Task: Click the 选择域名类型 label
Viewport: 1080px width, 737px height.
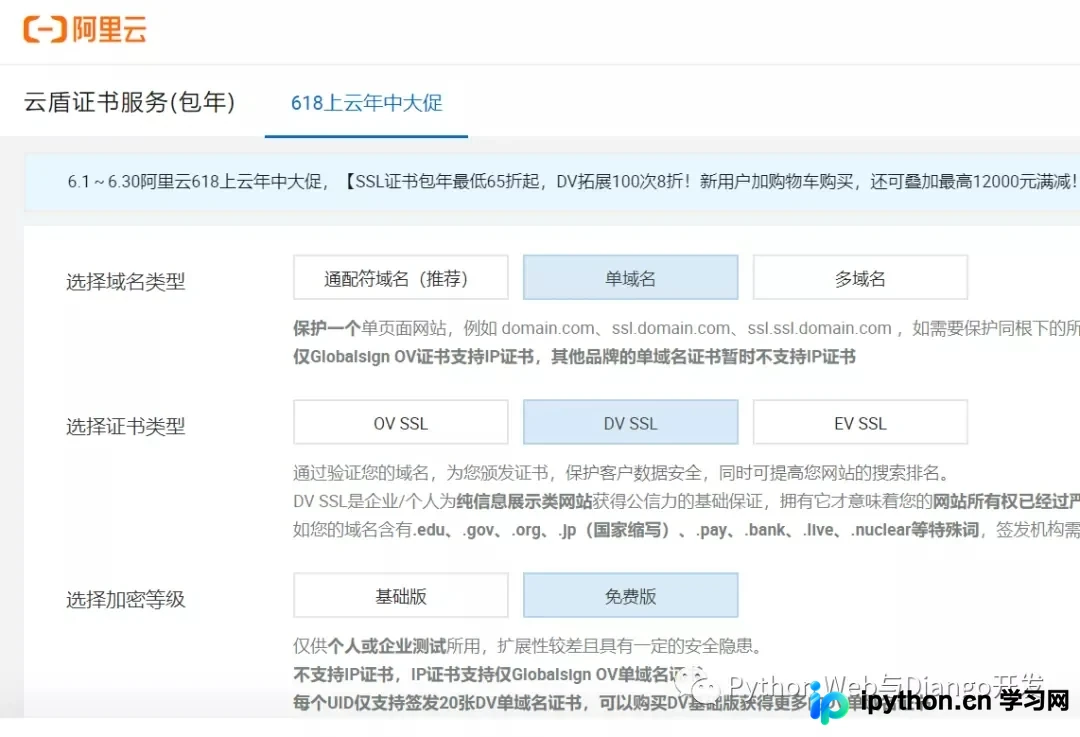Action: [x=125, y=281]
